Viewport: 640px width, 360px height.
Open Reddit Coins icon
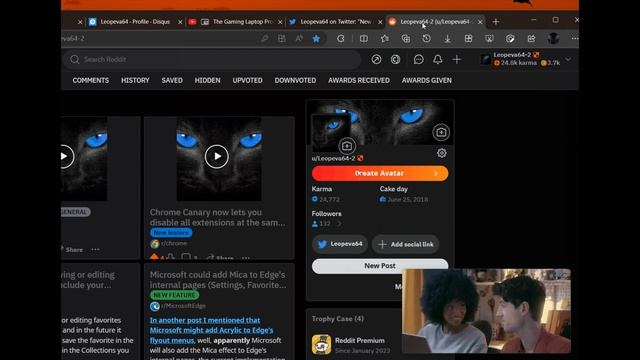[395, 60]
